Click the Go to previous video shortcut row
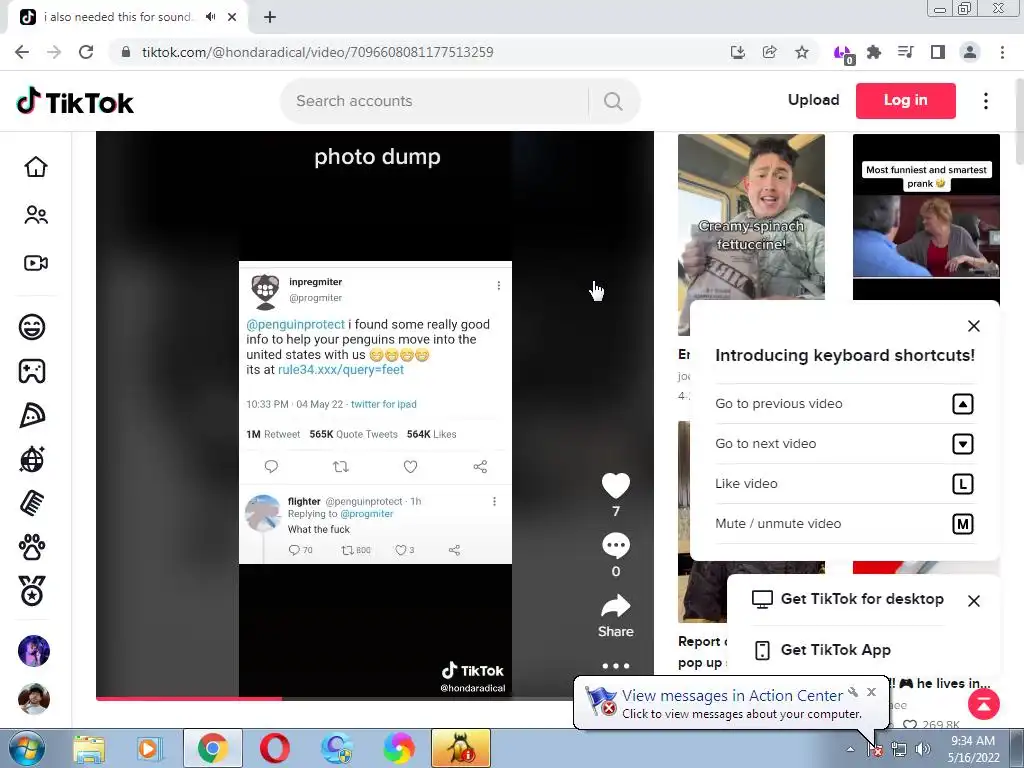Viewport: 1024px width, 768px height. 845,404
